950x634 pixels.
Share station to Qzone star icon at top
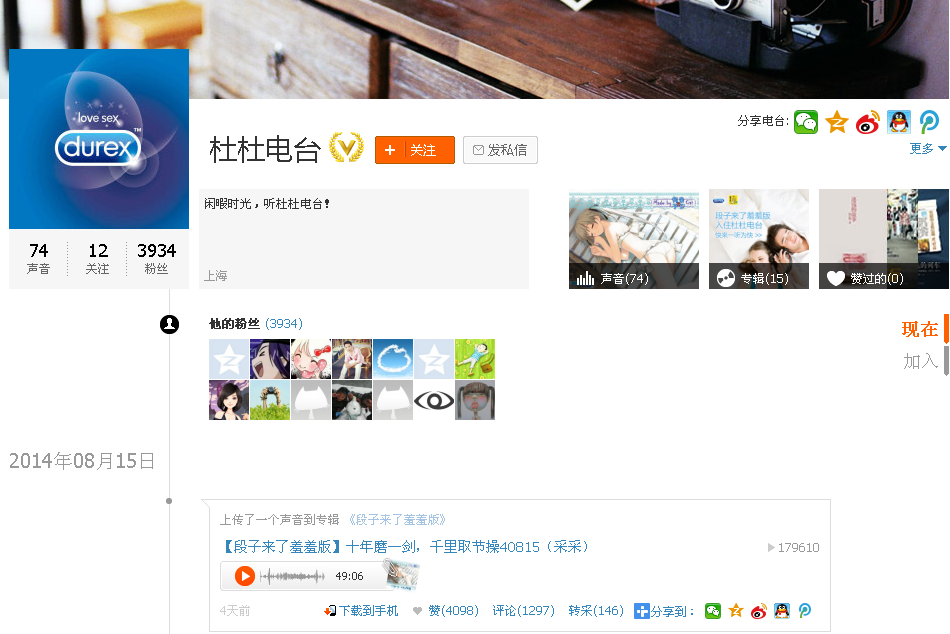(x=837, y=122)
